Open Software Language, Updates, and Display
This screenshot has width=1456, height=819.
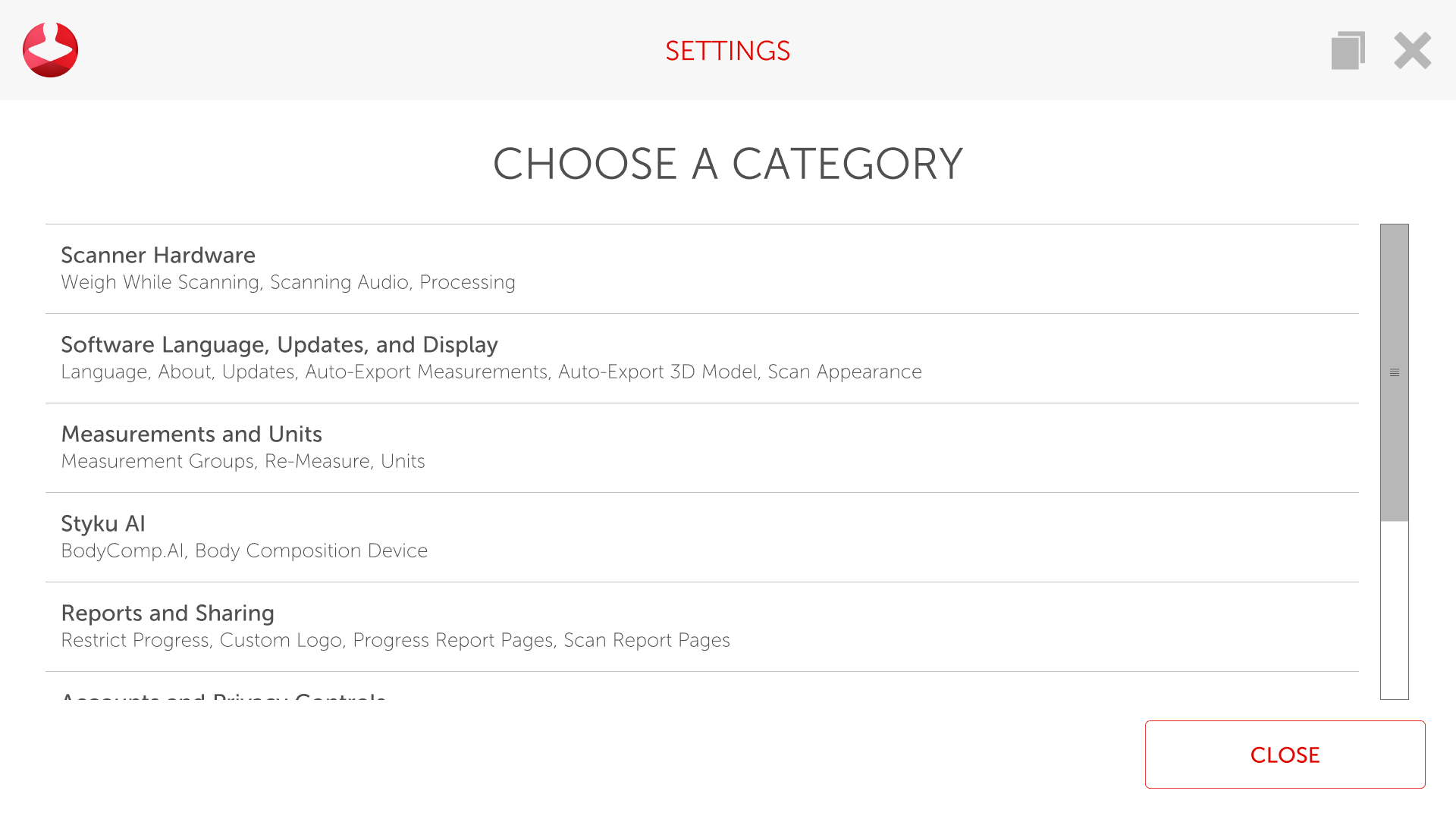point(279,344)
